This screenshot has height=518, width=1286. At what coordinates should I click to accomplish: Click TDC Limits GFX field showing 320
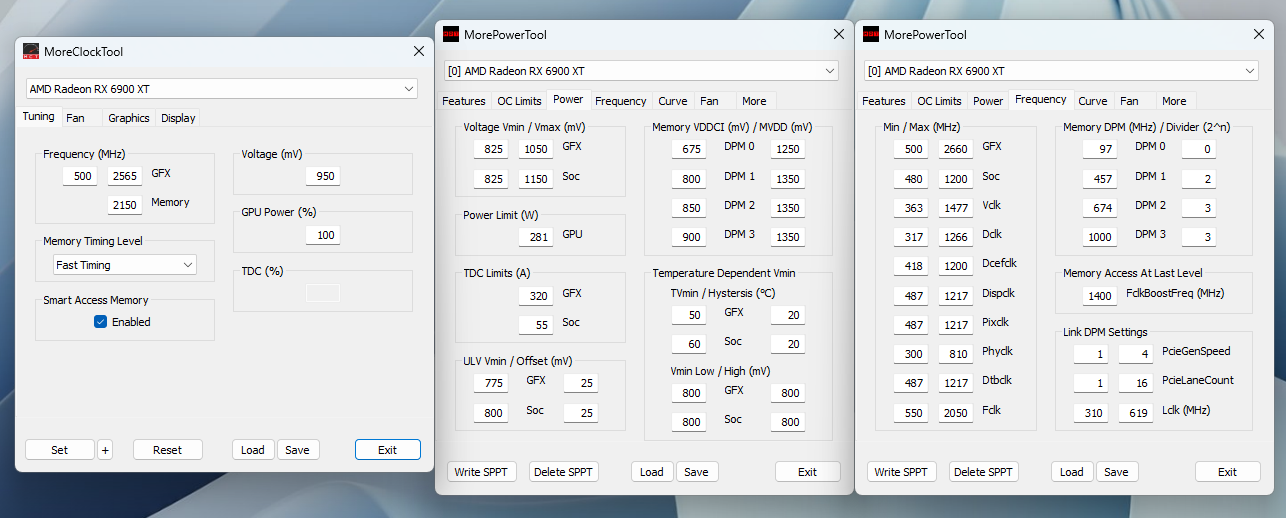point(536,296)
